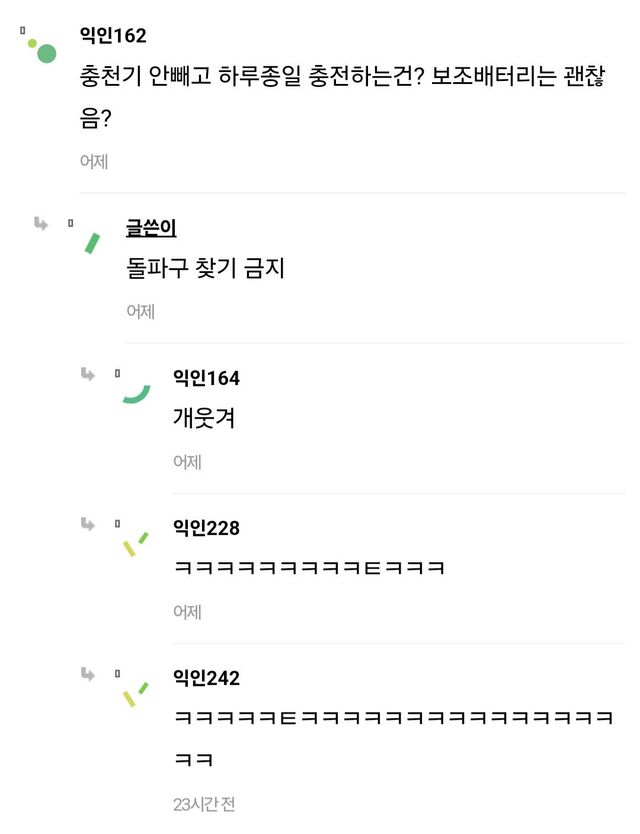Click the reply arrow beside 익인242's comment
Image resolution: width=640 pixels, height=834 pixels.
coord(88,674)
